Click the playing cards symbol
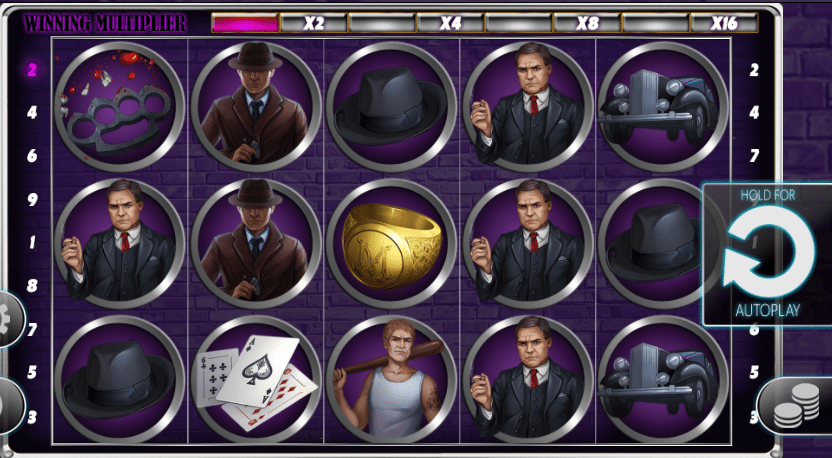832x458 pixels. (256, 380)
